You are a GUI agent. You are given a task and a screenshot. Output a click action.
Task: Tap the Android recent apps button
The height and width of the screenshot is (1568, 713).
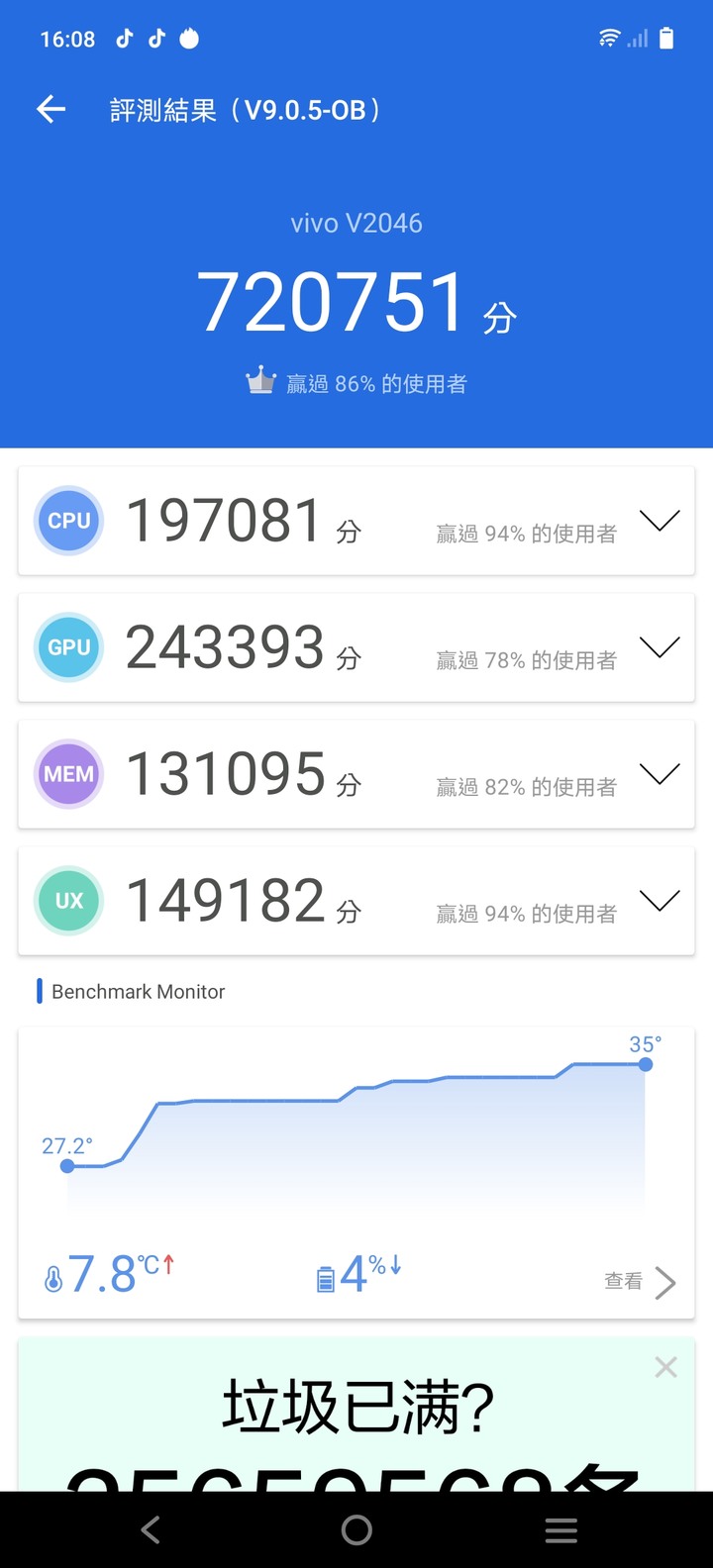coord(561,1530)
